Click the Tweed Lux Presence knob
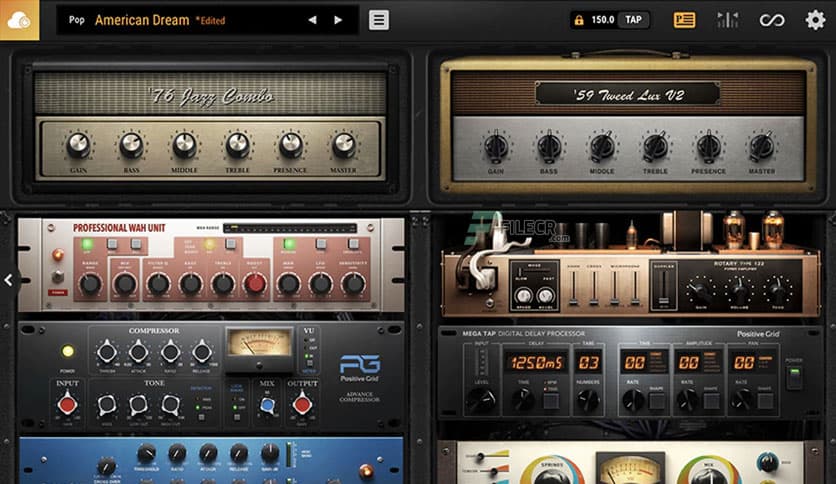The width and height of the screenshot is (836, 484). point(709,146)
